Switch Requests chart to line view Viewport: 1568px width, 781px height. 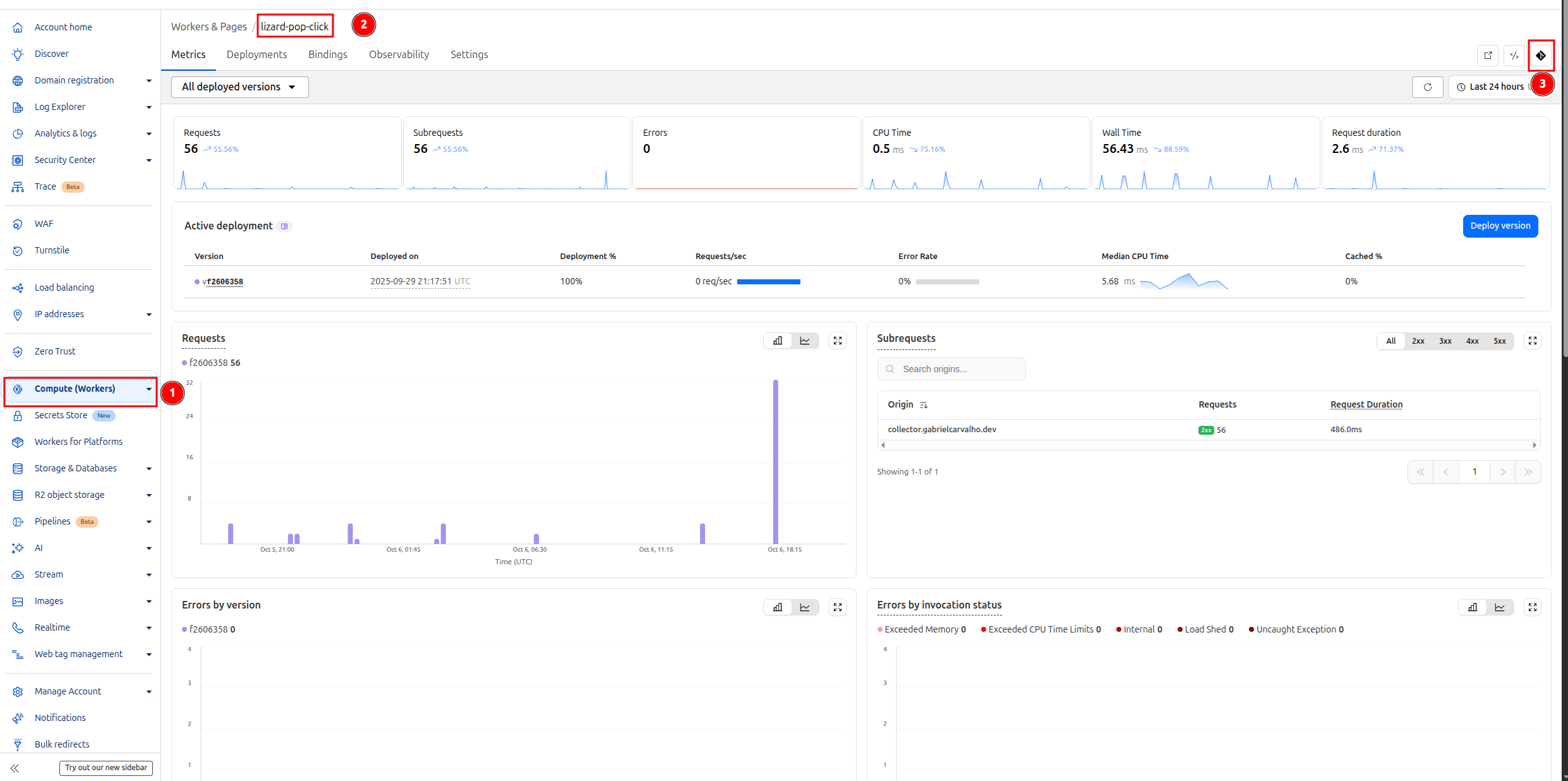point(805,341)
